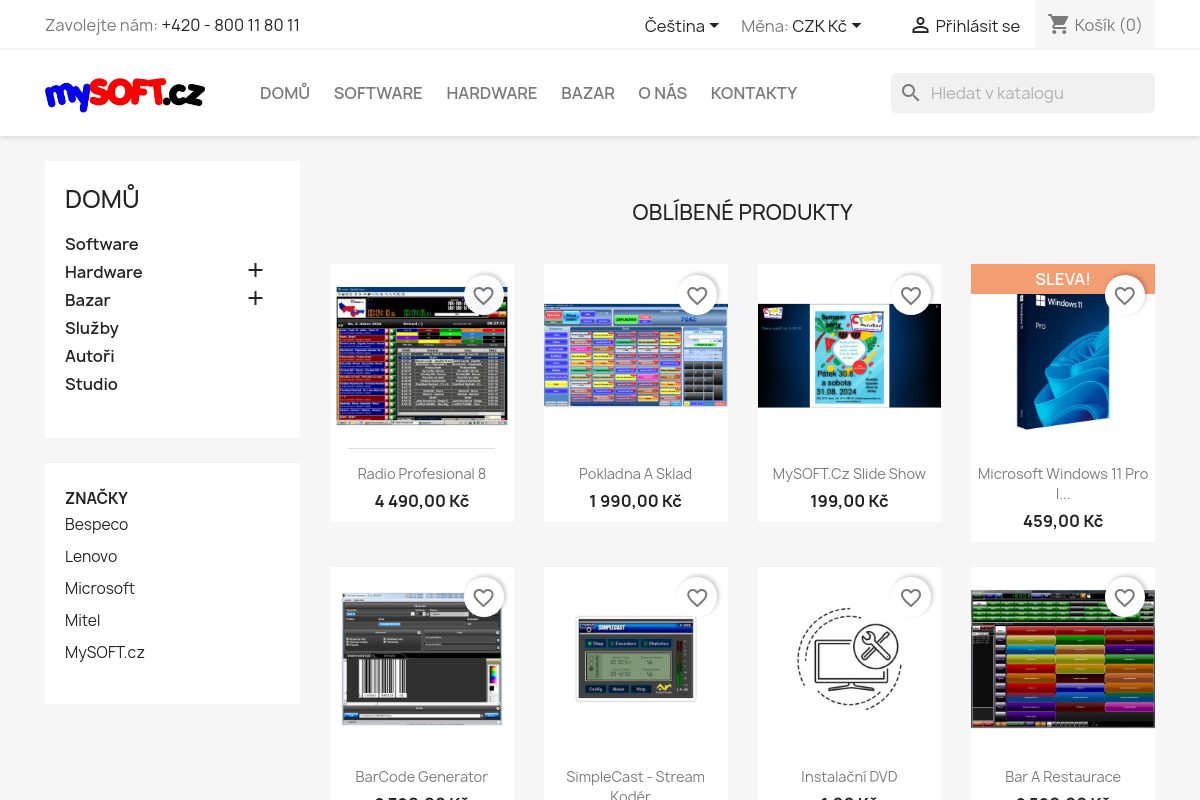The image size is (1200, 800).
Task: Click the heart on Bar A Restaurace
Action: pyautogui.click(x=1124, y=597)
